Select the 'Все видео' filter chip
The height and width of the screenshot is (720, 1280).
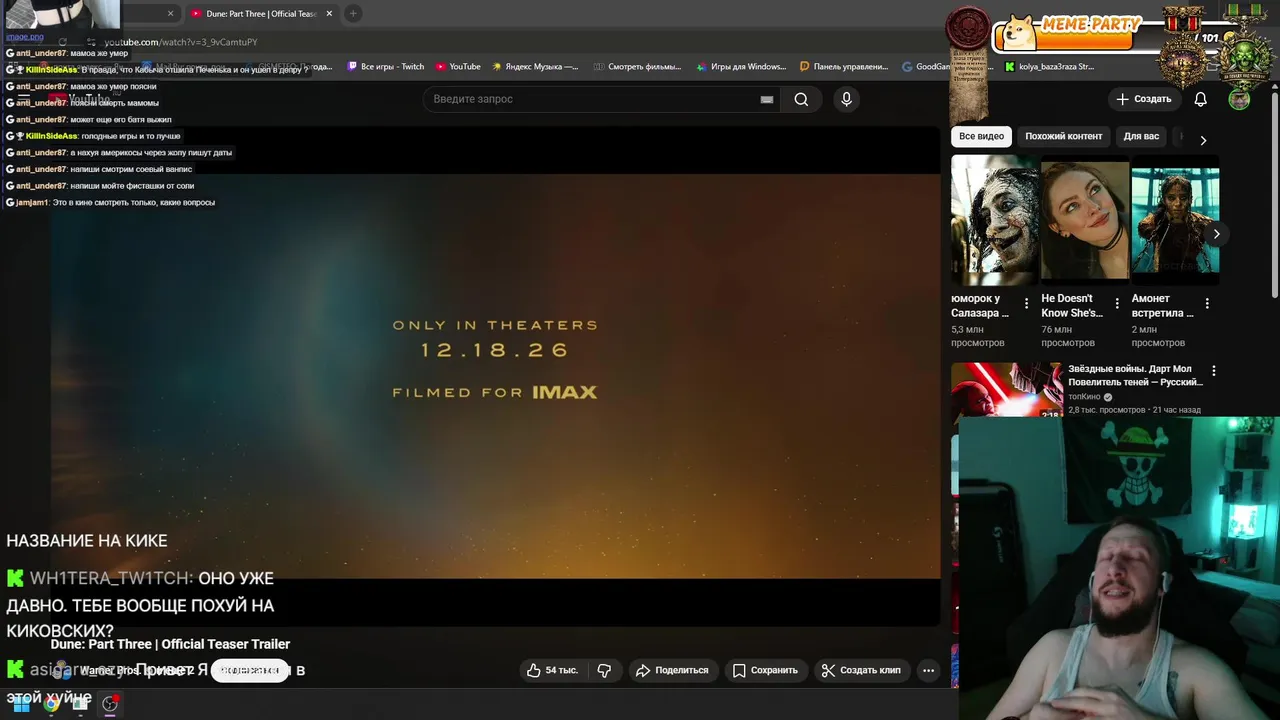[x=981, y=136]
